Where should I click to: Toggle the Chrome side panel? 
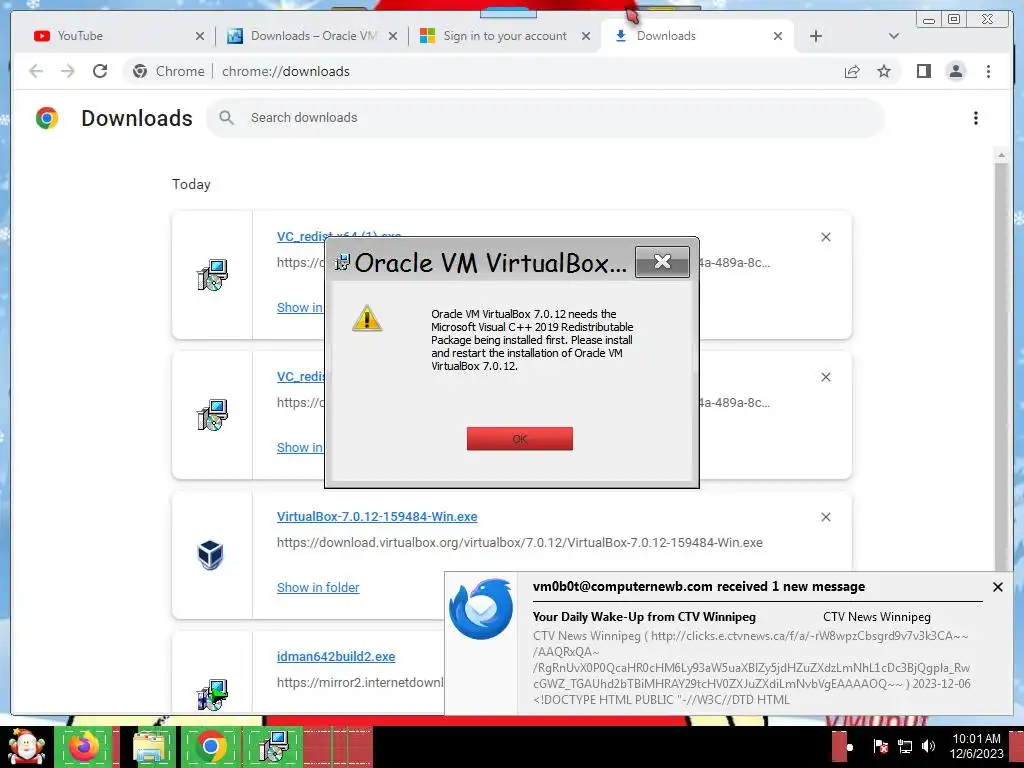pyautogui.click(x=923, y=71)
